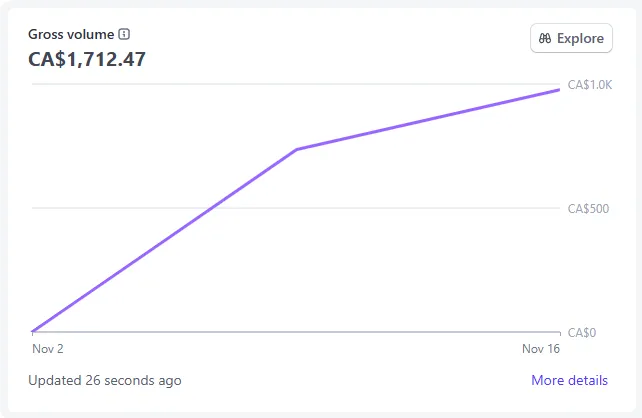Click the binoculars icon in Explore button
The image size is (642, 418).
pyautogui.click(x=545, y=38)
